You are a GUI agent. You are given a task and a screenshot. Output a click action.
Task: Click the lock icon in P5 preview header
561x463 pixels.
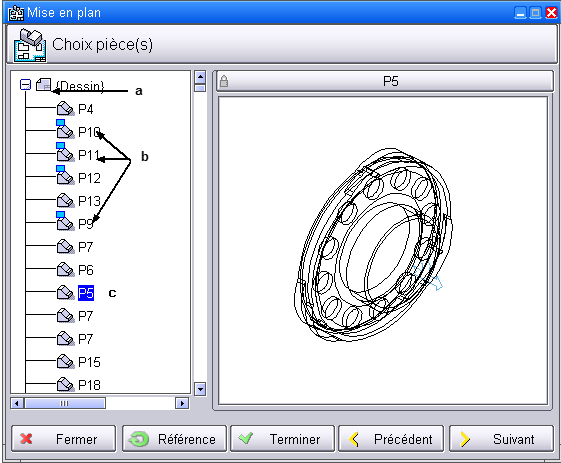coord(224,81)
